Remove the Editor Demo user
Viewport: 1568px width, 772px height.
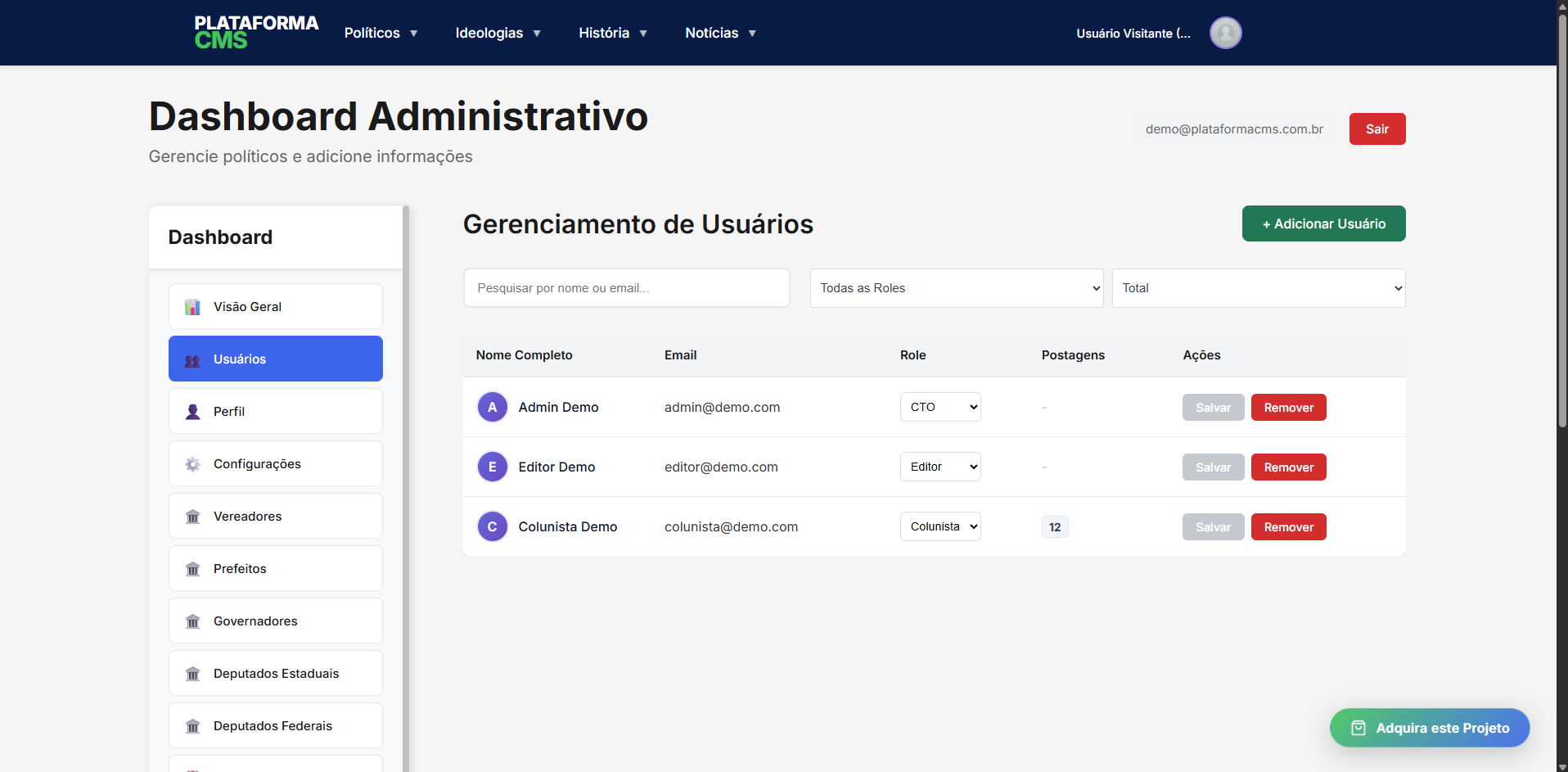point(1288,467)
